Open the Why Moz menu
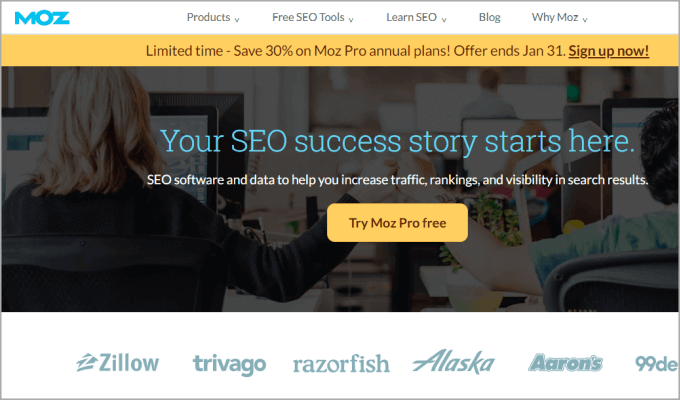Image resolution: width=680 pixels, height=400 pixels. click(555, 17)
